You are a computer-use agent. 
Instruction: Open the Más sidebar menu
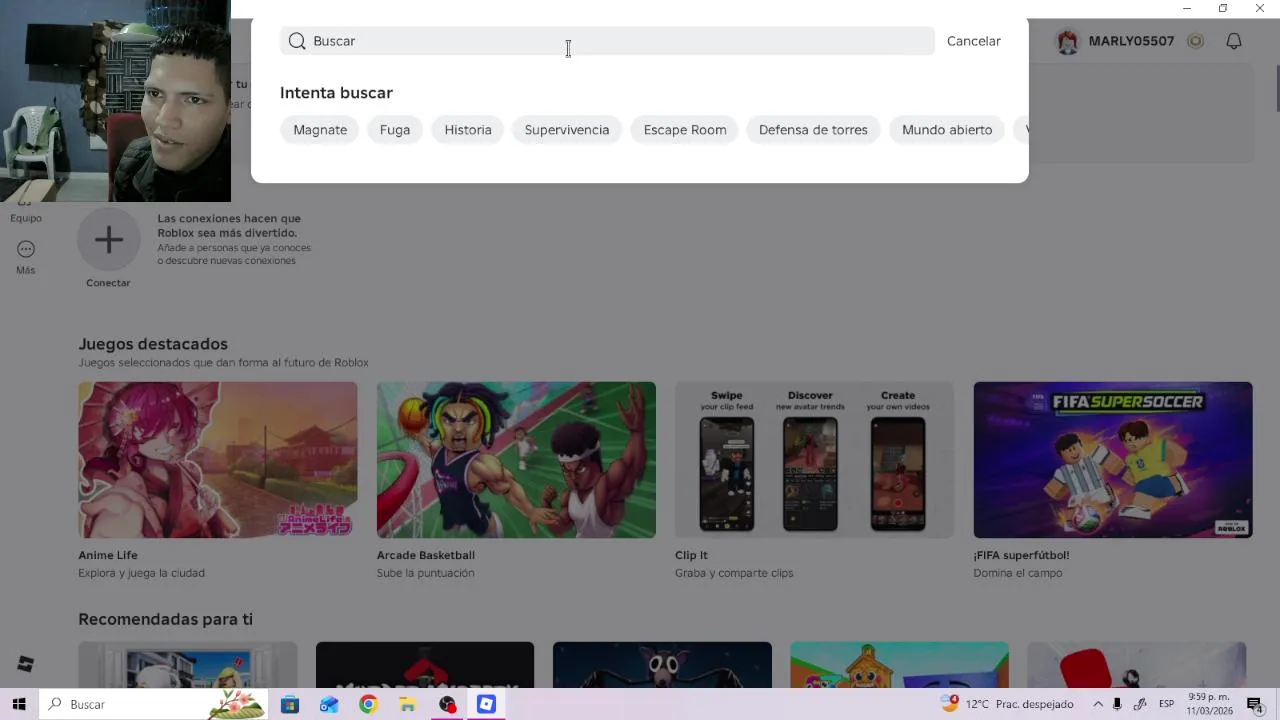point(26,257)
